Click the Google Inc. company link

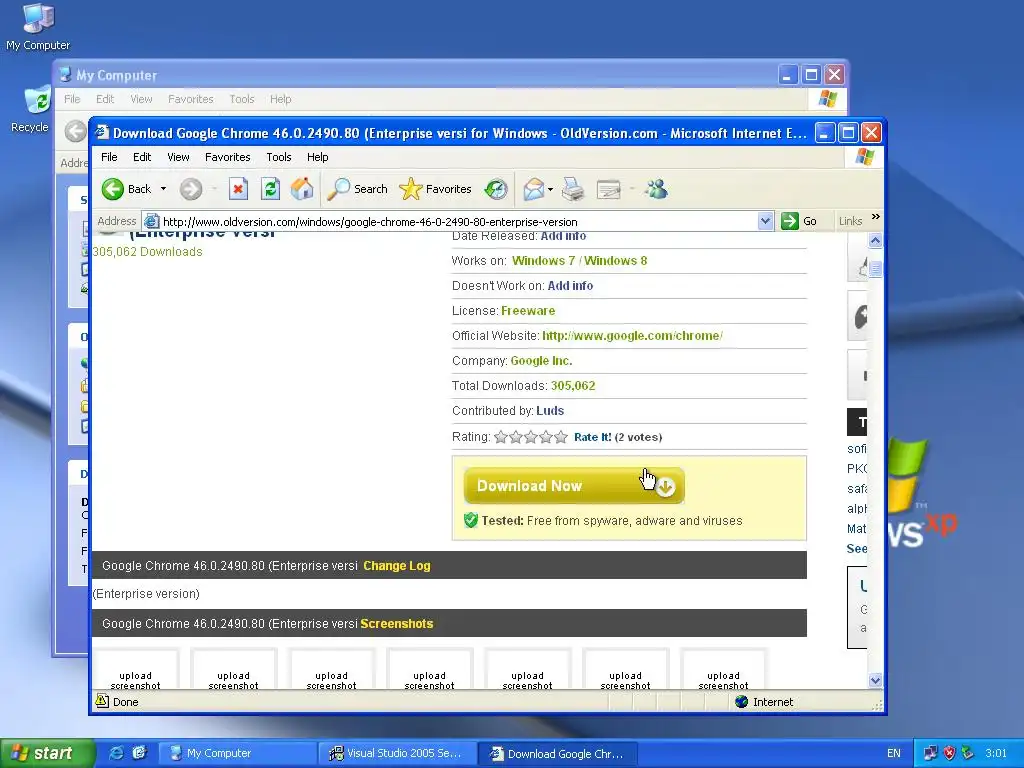pos(541,360)
